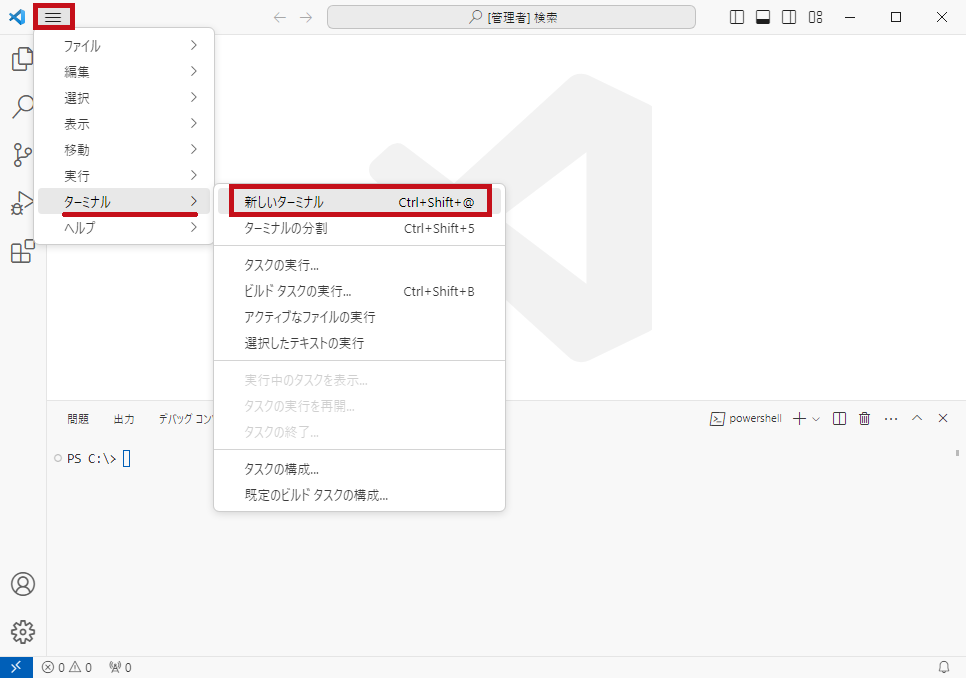Toggle the primary side bar layout icon
The width and height of the screenshot is (966, 678).
click(737, 17)
